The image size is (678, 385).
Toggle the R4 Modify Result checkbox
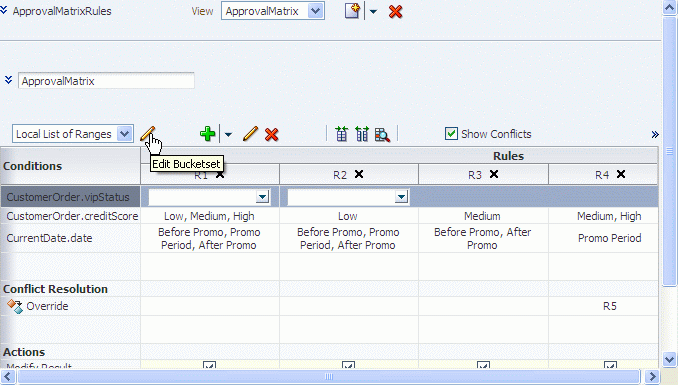point(610,366)
